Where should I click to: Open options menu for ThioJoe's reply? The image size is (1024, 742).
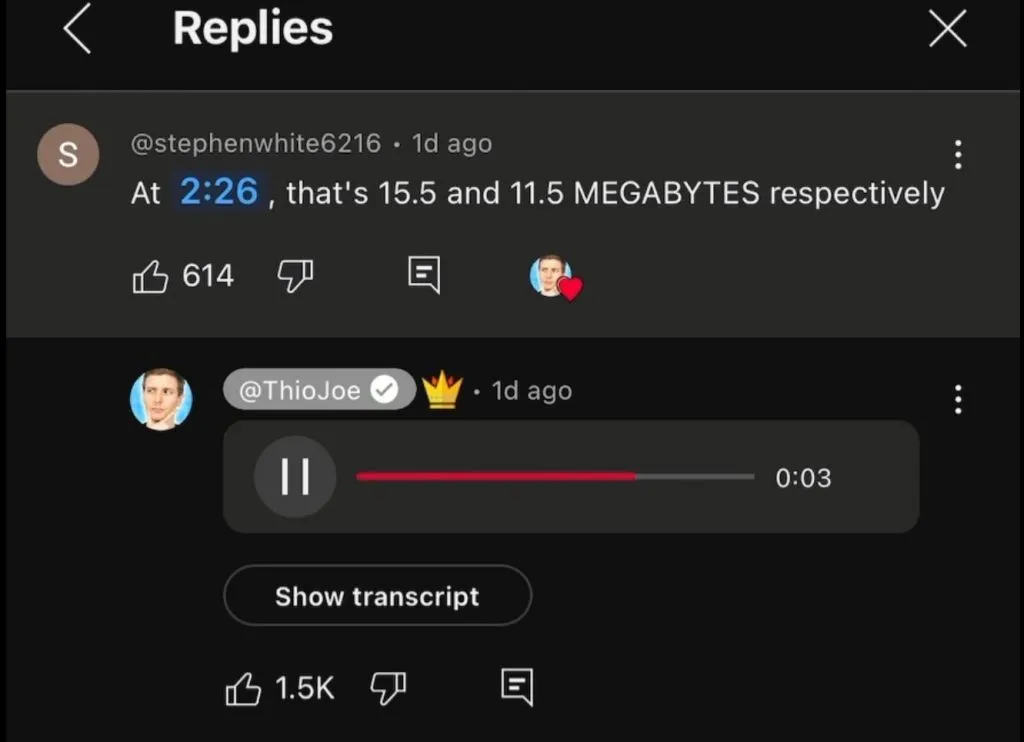958,400
